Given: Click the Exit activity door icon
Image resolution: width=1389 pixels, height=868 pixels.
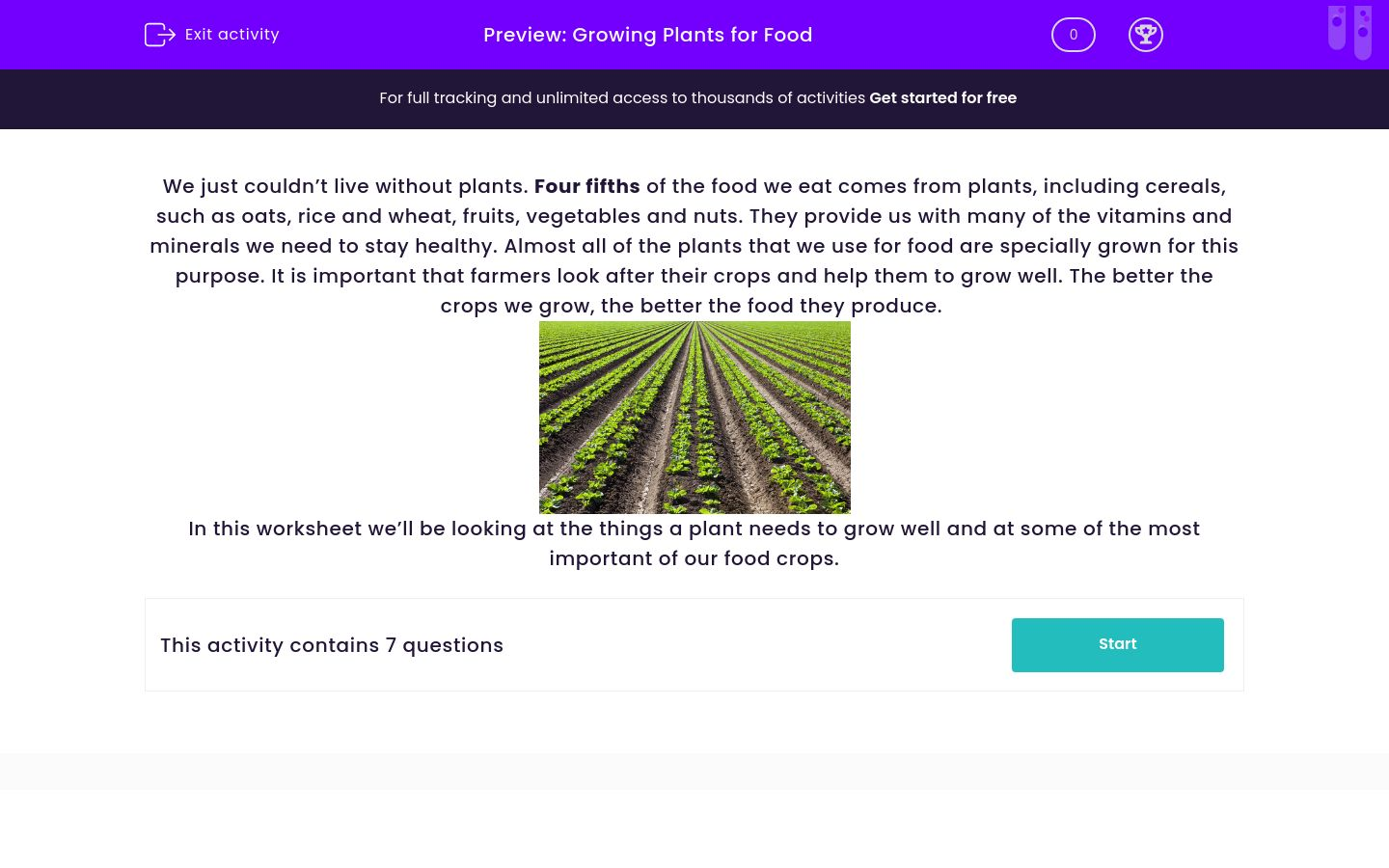Looking at the screenshot, I should tap(160, 35).
